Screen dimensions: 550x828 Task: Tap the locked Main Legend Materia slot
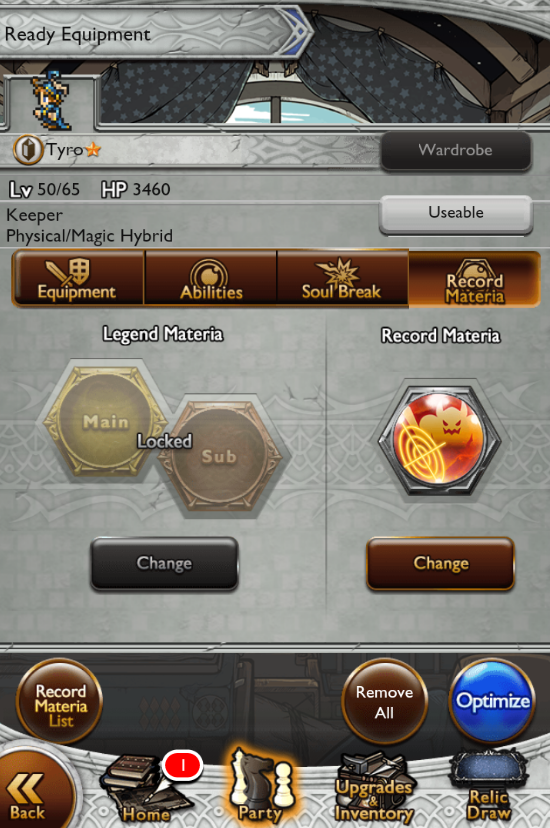(104, 421)
